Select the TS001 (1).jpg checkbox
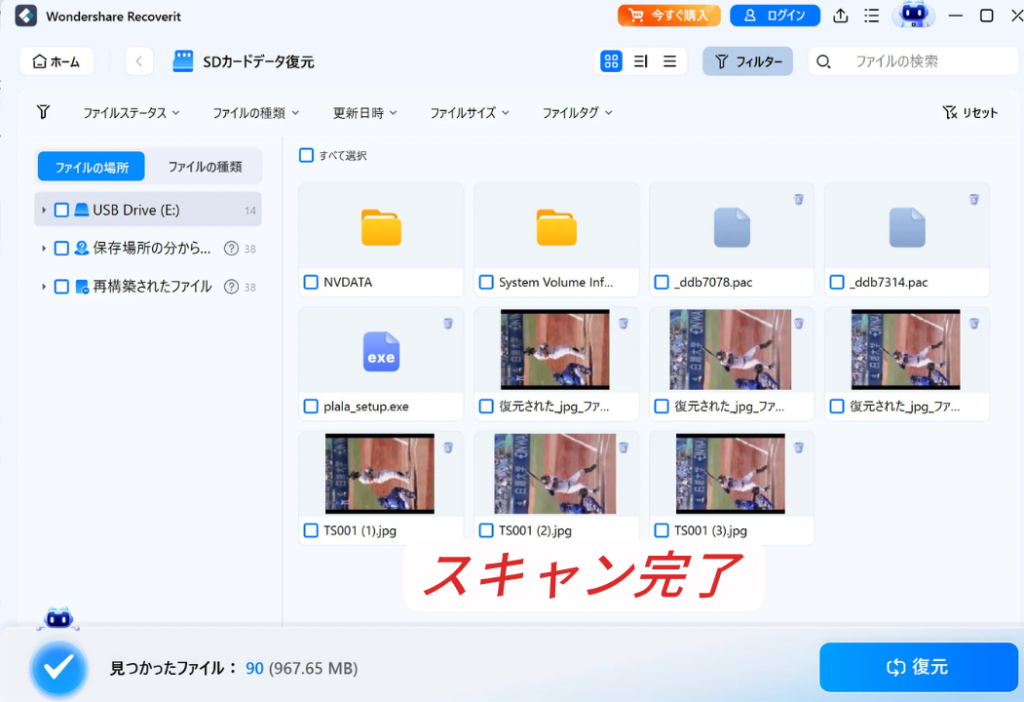The height and width of the screenshot is (702, 1024). pyautogui.click(x=311, y=530)
